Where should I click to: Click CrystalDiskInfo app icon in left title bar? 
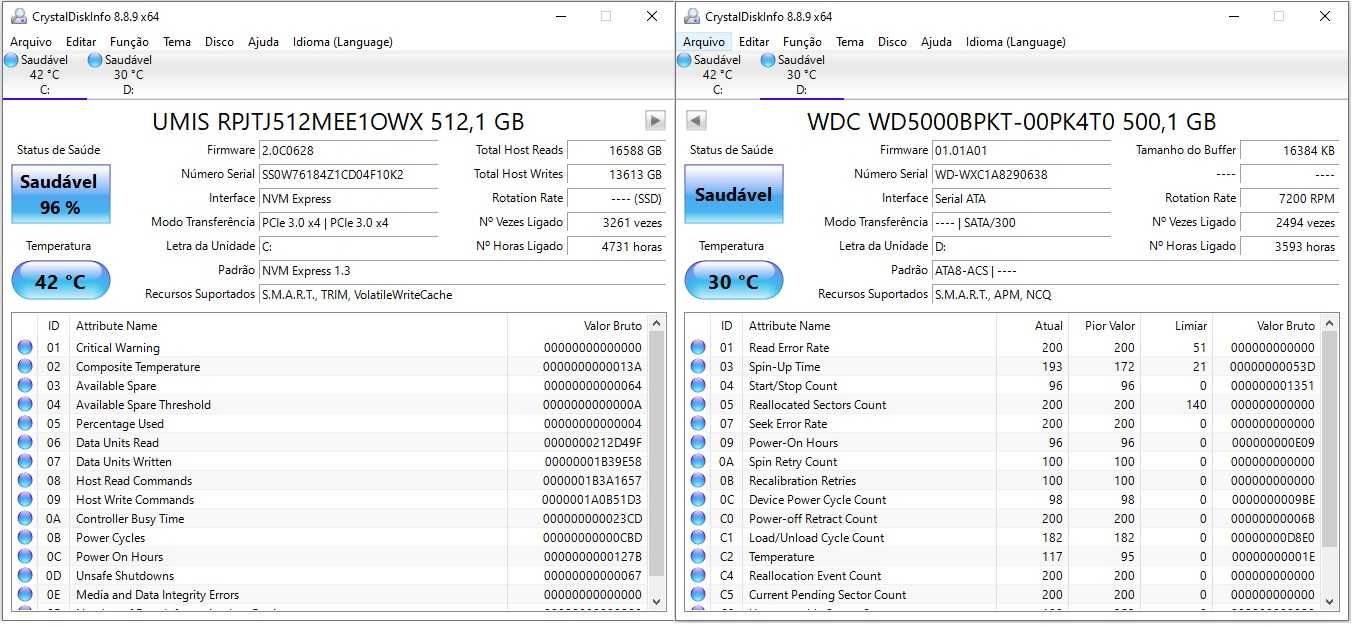[x=19, y=16]
